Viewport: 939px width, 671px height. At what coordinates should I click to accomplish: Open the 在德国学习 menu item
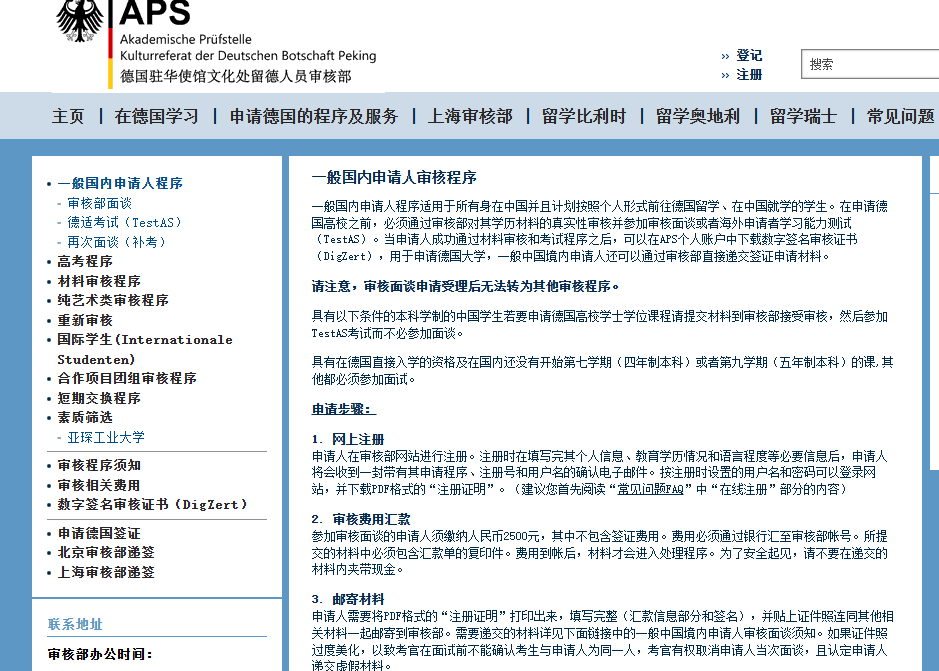coord(157,116)
